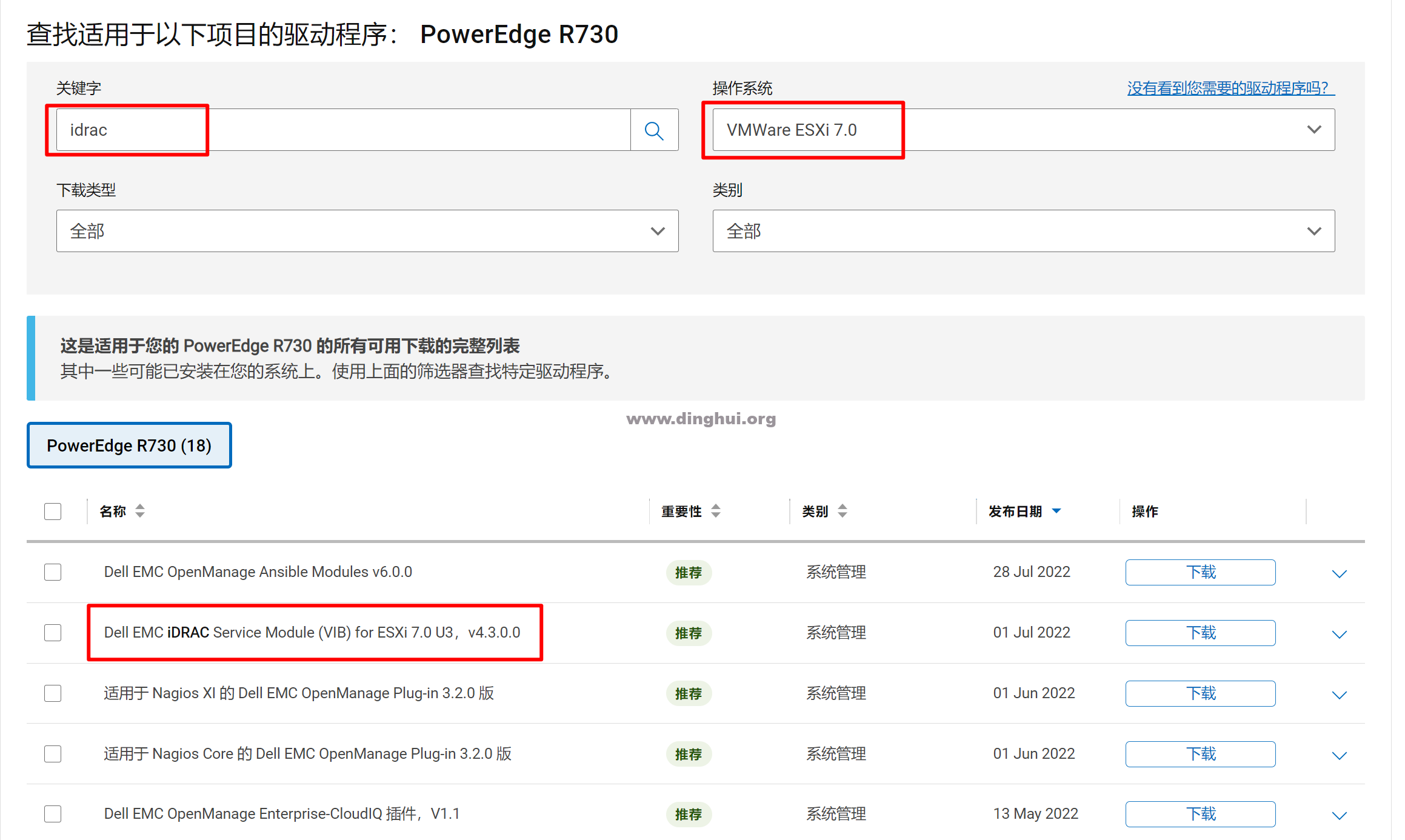Screen dimensions: 1405x840
Task: Check the Nagios XI Plug-in 3.2.0 row
Action: pos(53,693)
